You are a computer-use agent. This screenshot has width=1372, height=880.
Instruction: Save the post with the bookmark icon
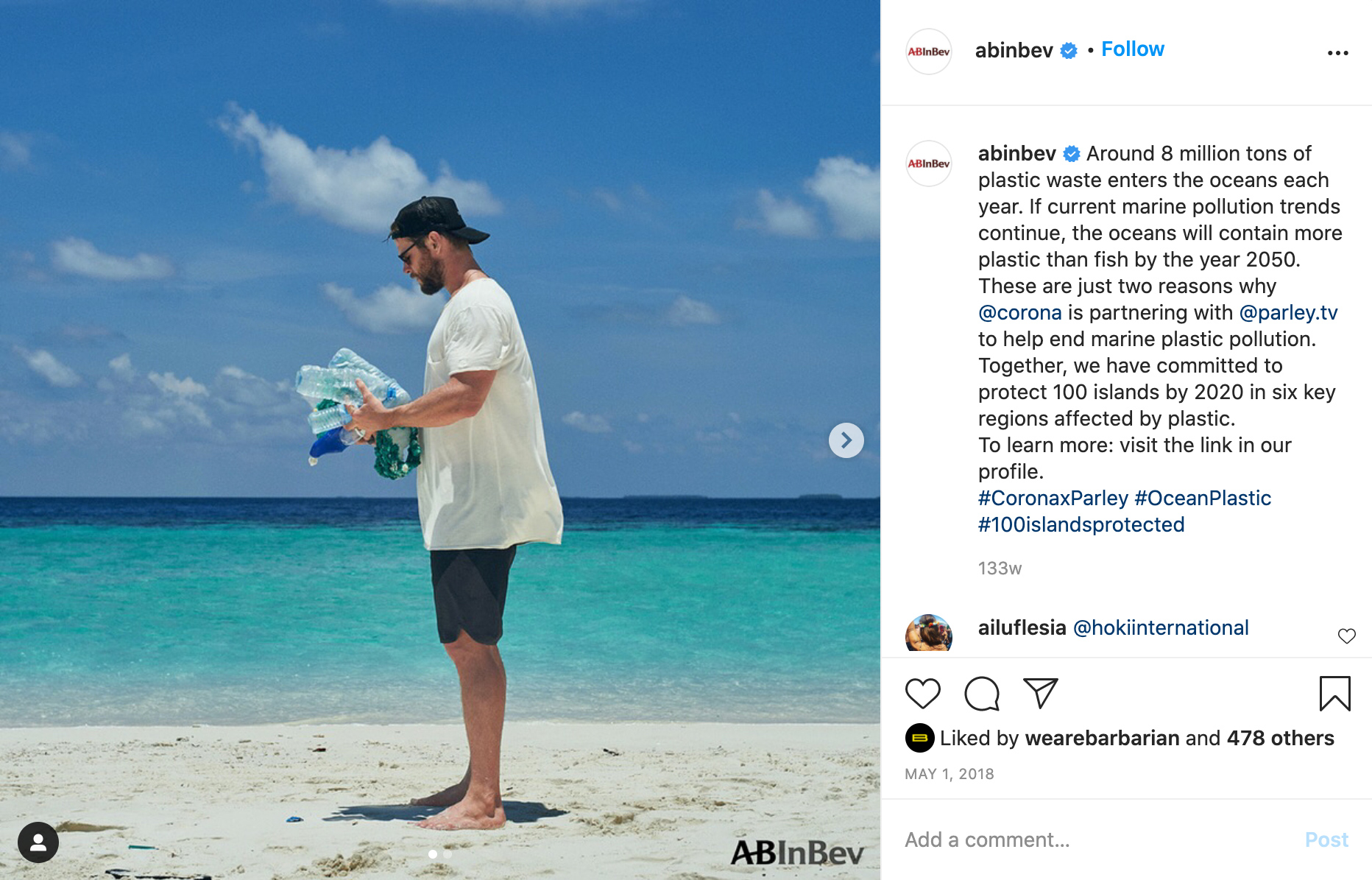click(x=1334, y=694)
